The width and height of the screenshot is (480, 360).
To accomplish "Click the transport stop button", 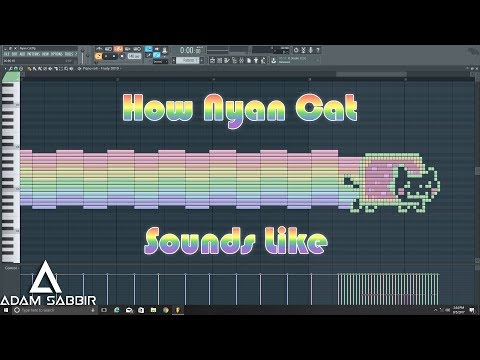I will pos(114,56).
